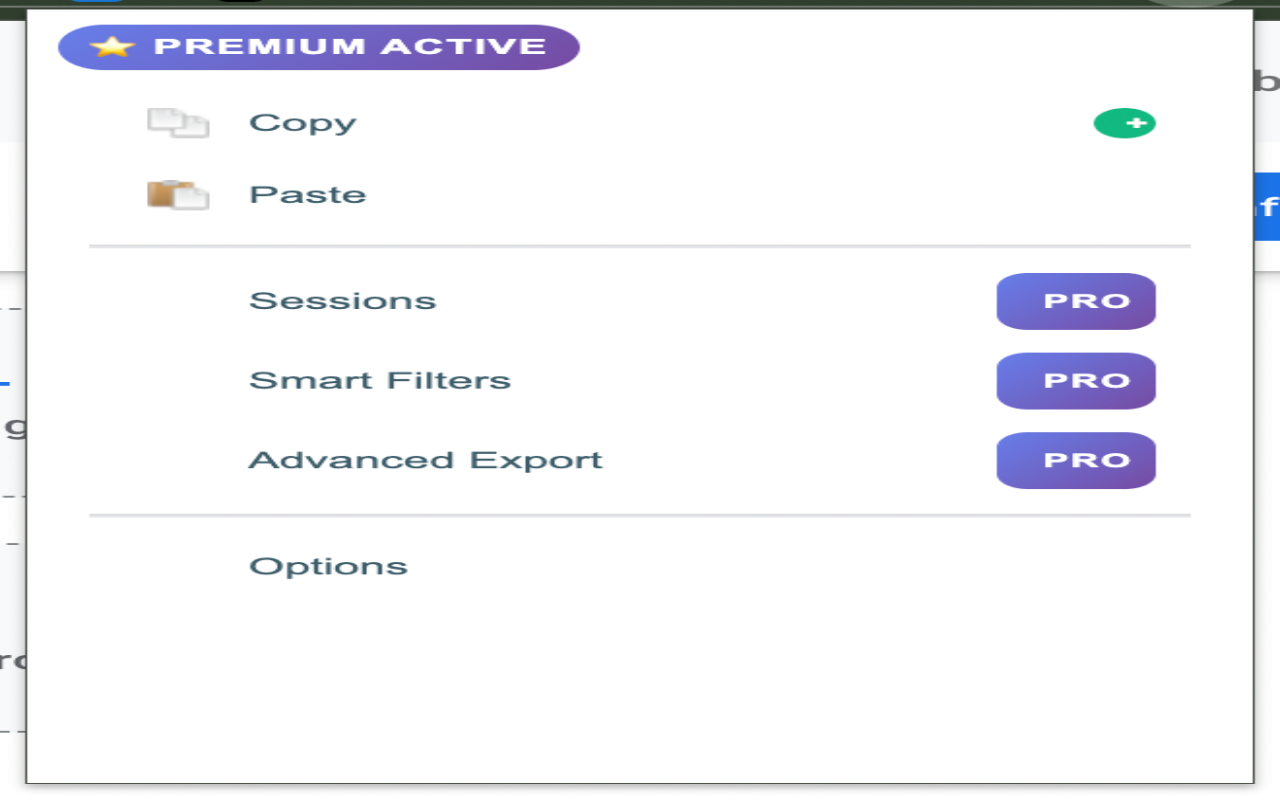Click the blue button behind popup's right edge
The height and width of the screenshot is (800, 1280).
1266,206
